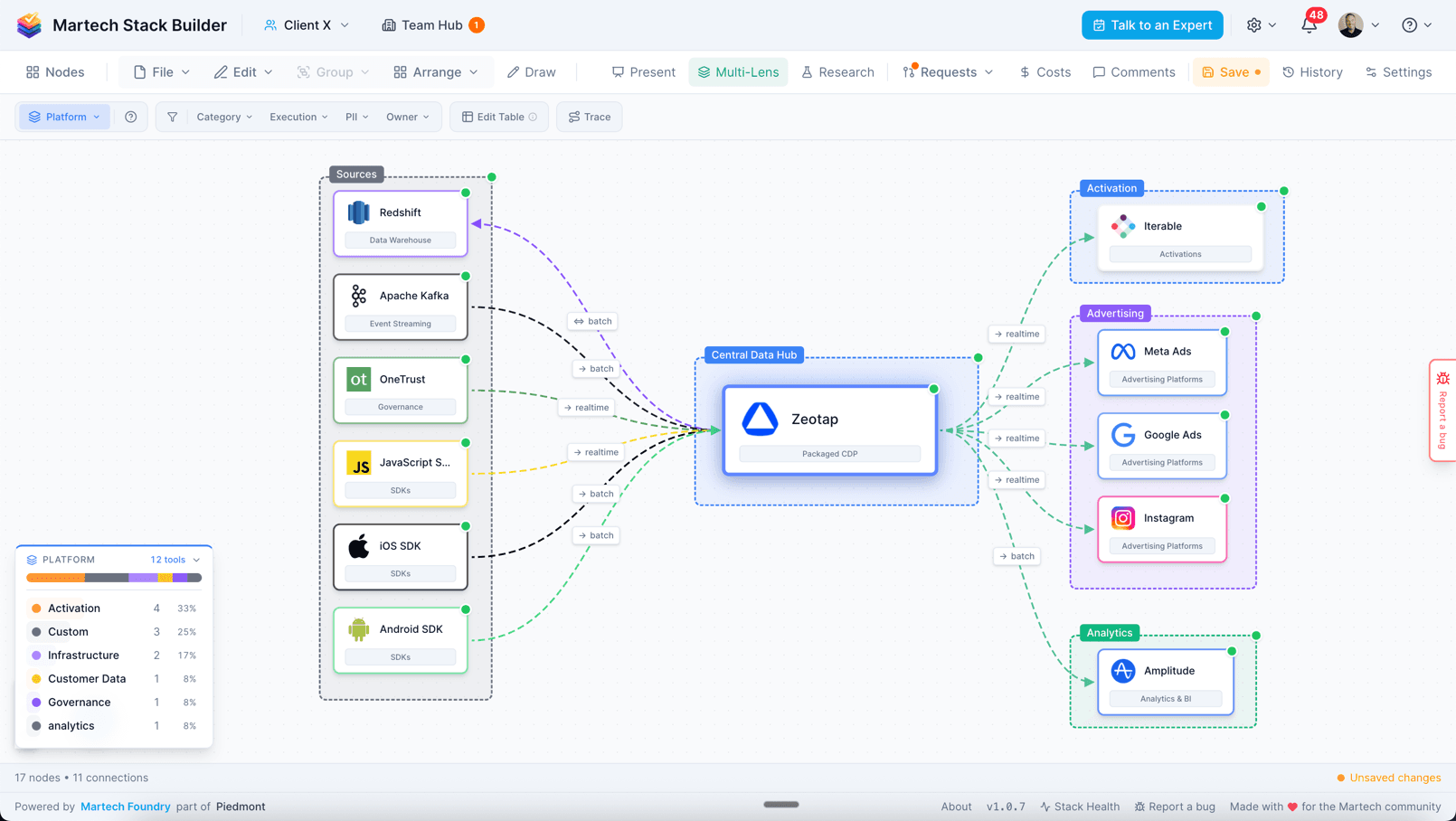1456x821 pixels.
Task: Open the Research panel
Action: [837, 71]
